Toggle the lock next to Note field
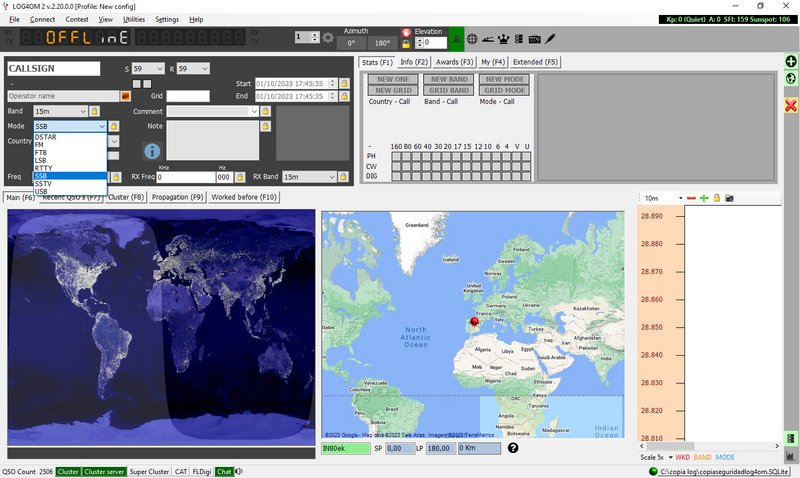This screenshot has width=800, height=478. pyautogui.click(x=265, y=126)
